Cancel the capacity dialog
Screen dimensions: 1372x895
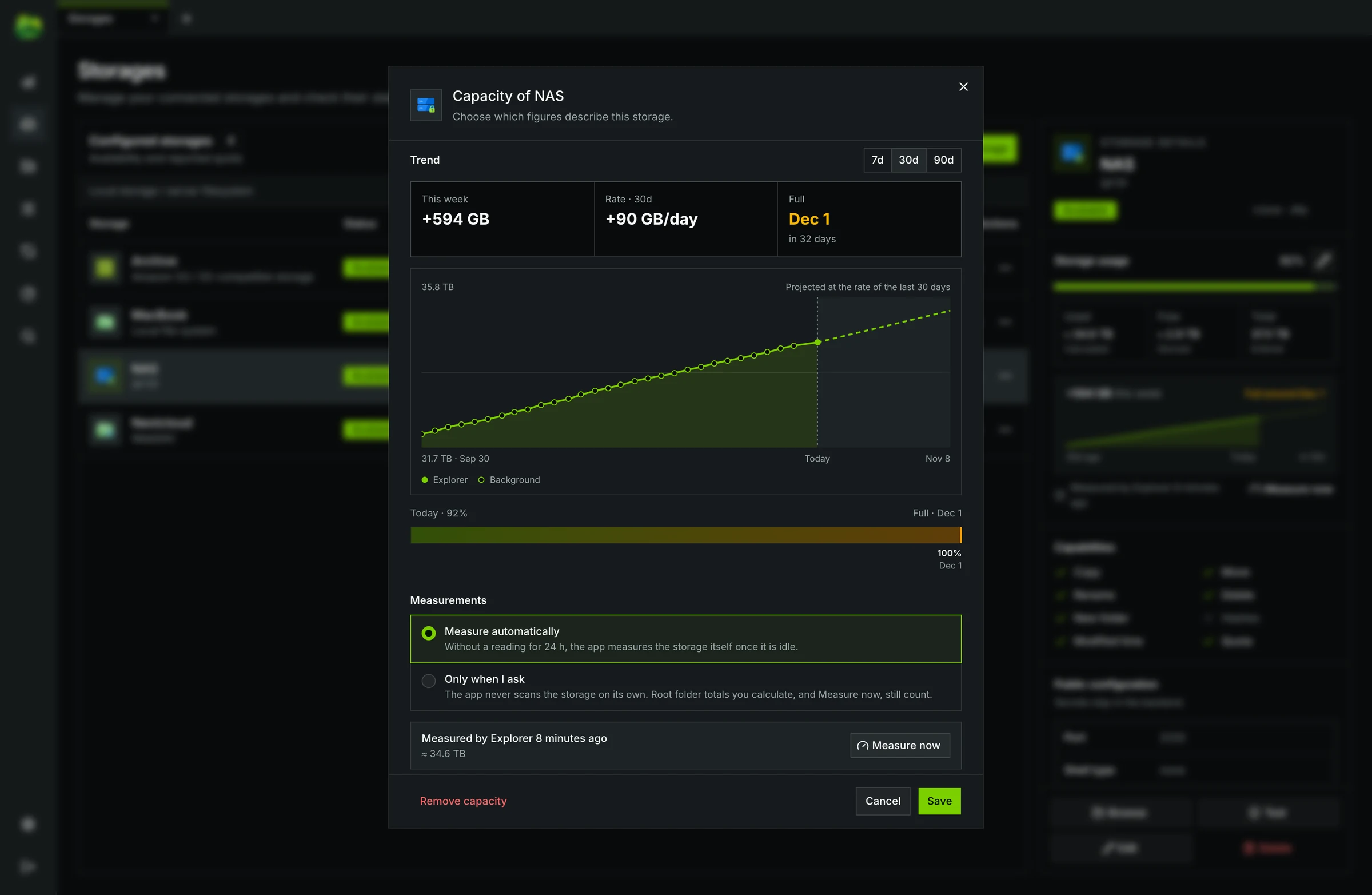click(x=882, y=801)
